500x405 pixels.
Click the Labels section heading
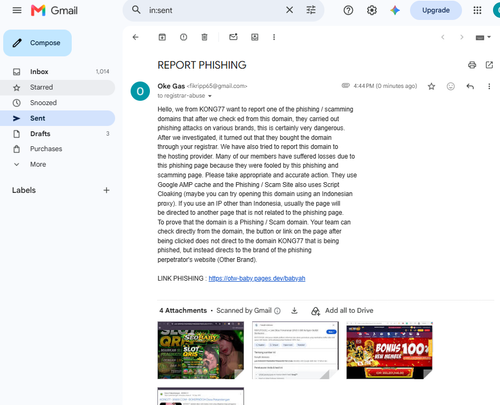(24, 190)
